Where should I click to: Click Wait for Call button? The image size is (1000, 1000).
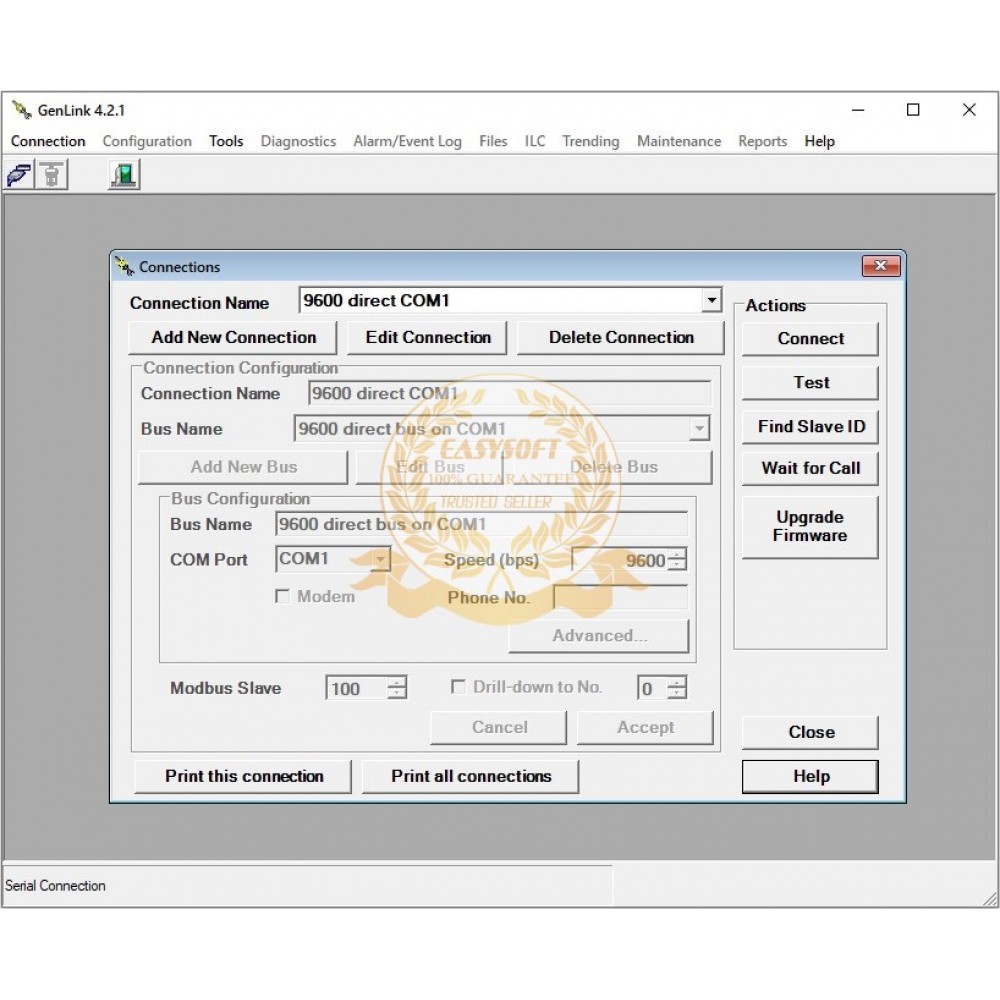[811, 468]
